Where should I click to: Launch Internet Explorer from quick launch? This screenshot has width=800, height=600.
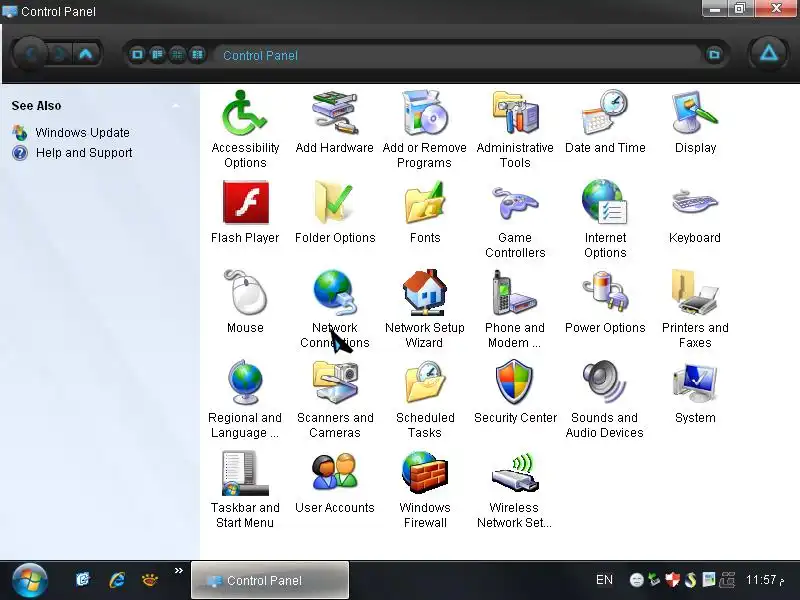pos(117,580)
